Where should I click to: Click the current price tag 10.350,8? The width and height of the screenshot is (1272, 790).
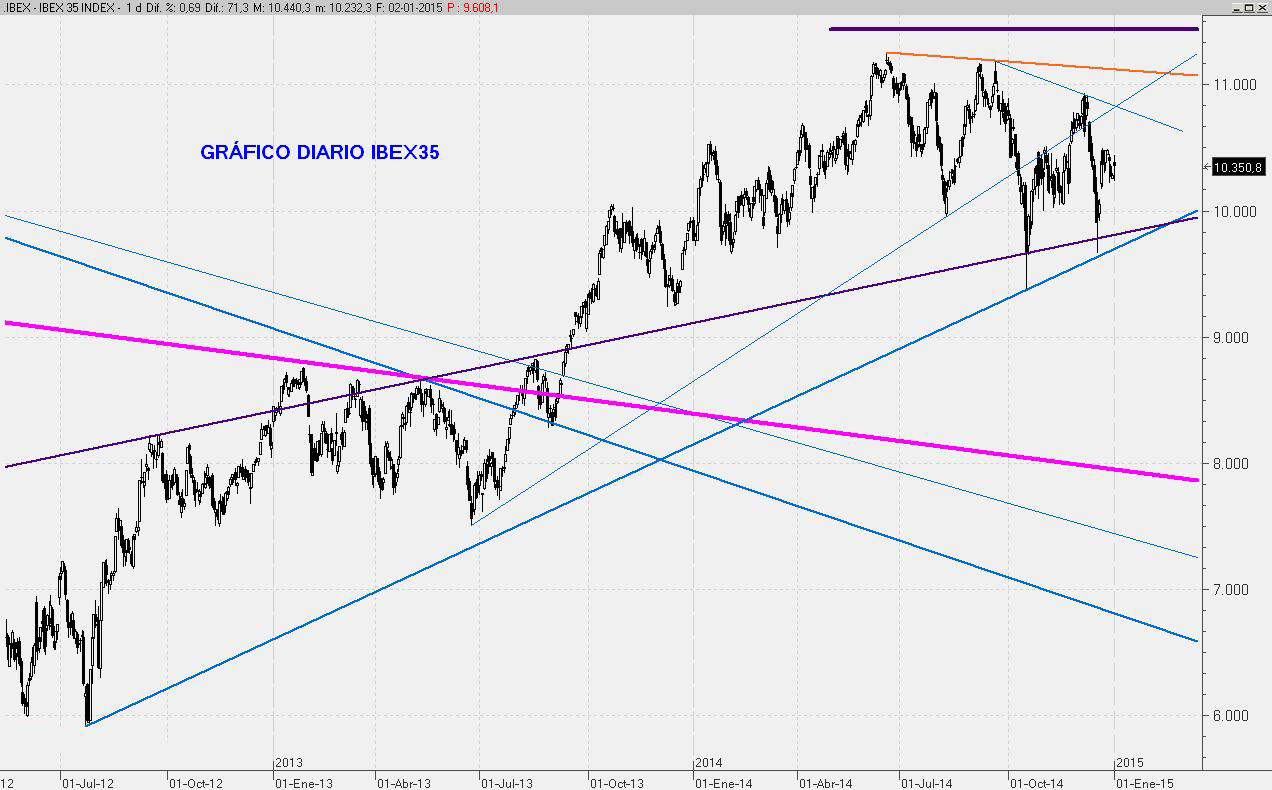click(1237, 167)
